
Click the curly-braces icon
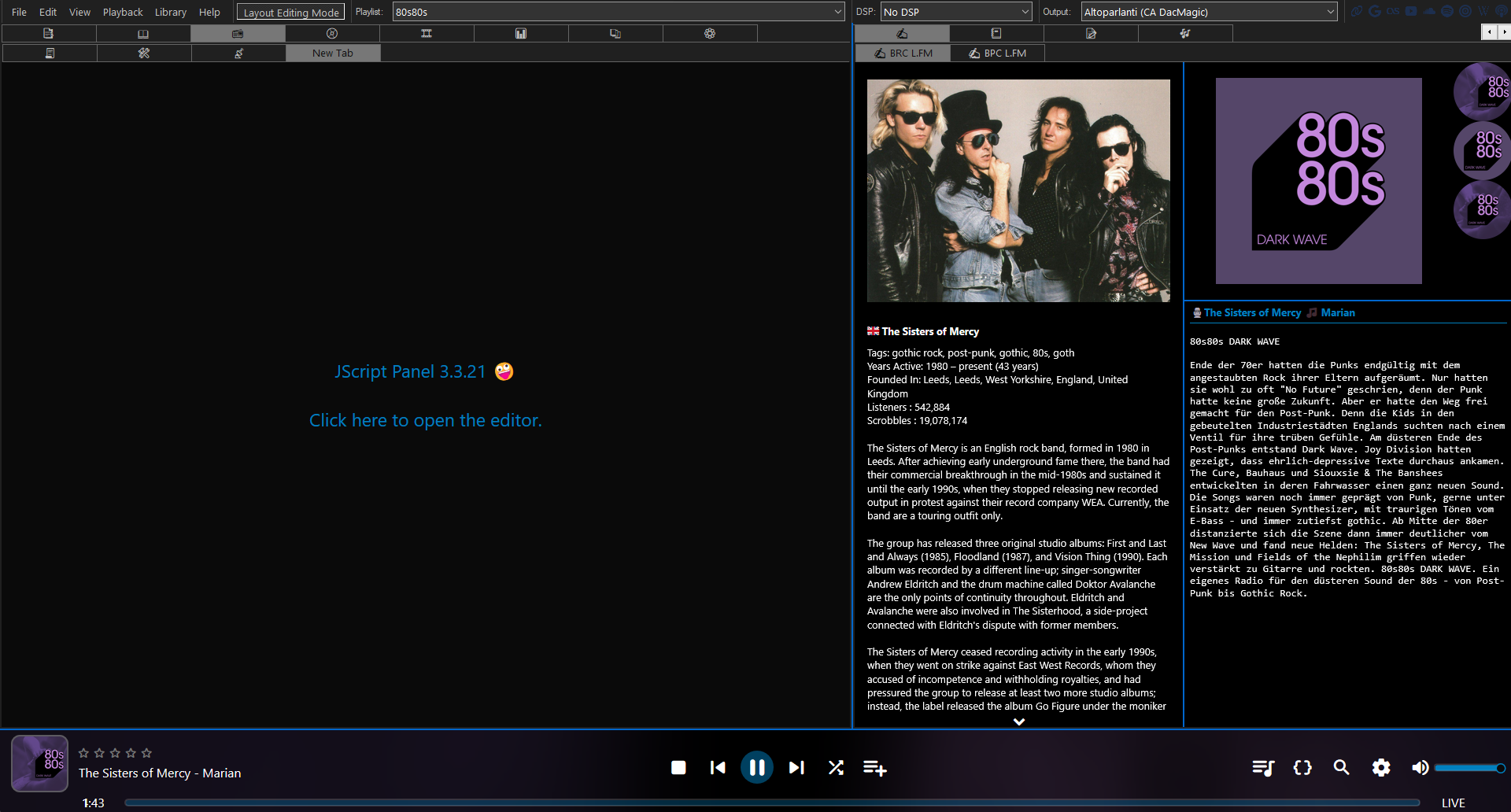click(x=1302, y=767)
